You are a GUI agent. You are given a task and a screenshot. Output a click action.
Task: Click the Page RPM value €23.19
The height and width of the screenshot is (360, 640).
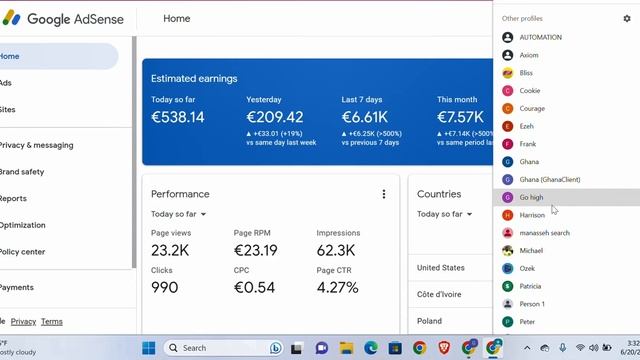256,250
